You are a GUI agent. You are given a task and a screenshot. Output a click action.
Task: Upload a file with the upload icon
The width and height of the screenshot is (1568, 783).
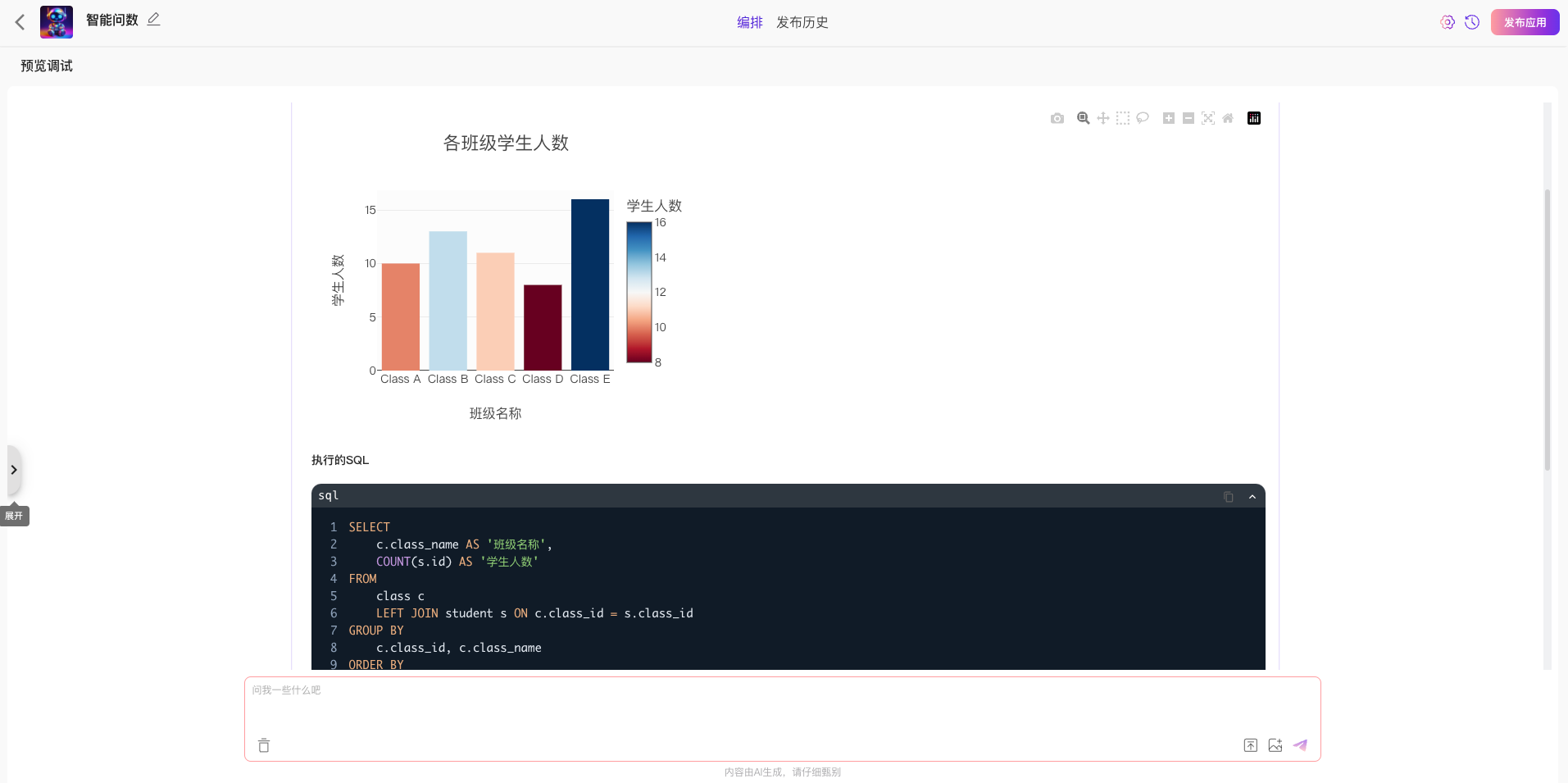click(x=1251, y=745)
